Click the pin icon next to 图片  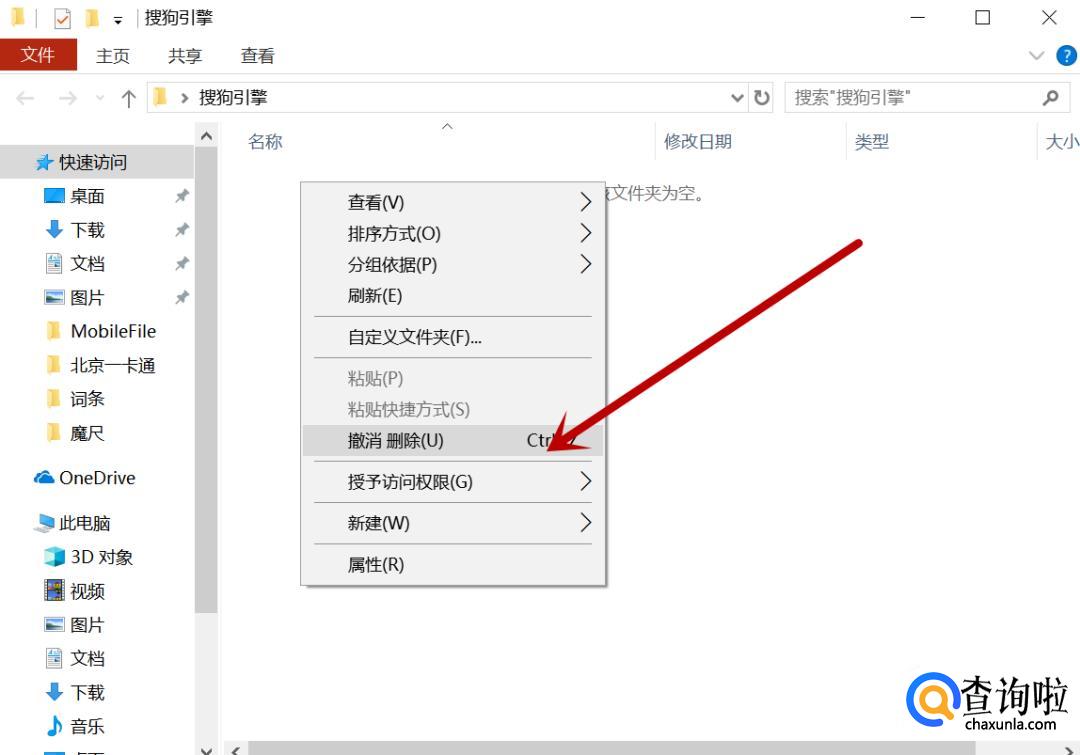point(182,298)
